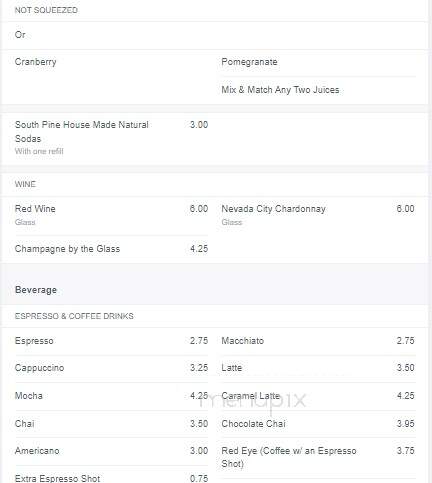
Task: Click the Americano item
Action: click(111, 451)
